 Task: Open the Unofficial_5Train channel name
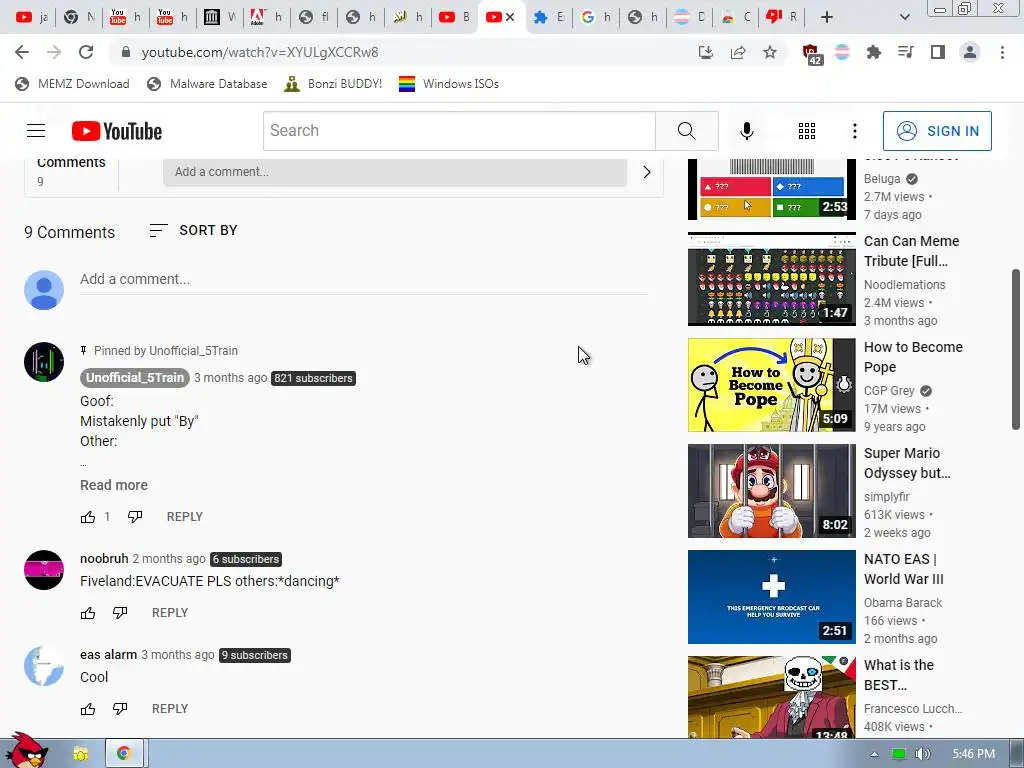coord(135,377)
